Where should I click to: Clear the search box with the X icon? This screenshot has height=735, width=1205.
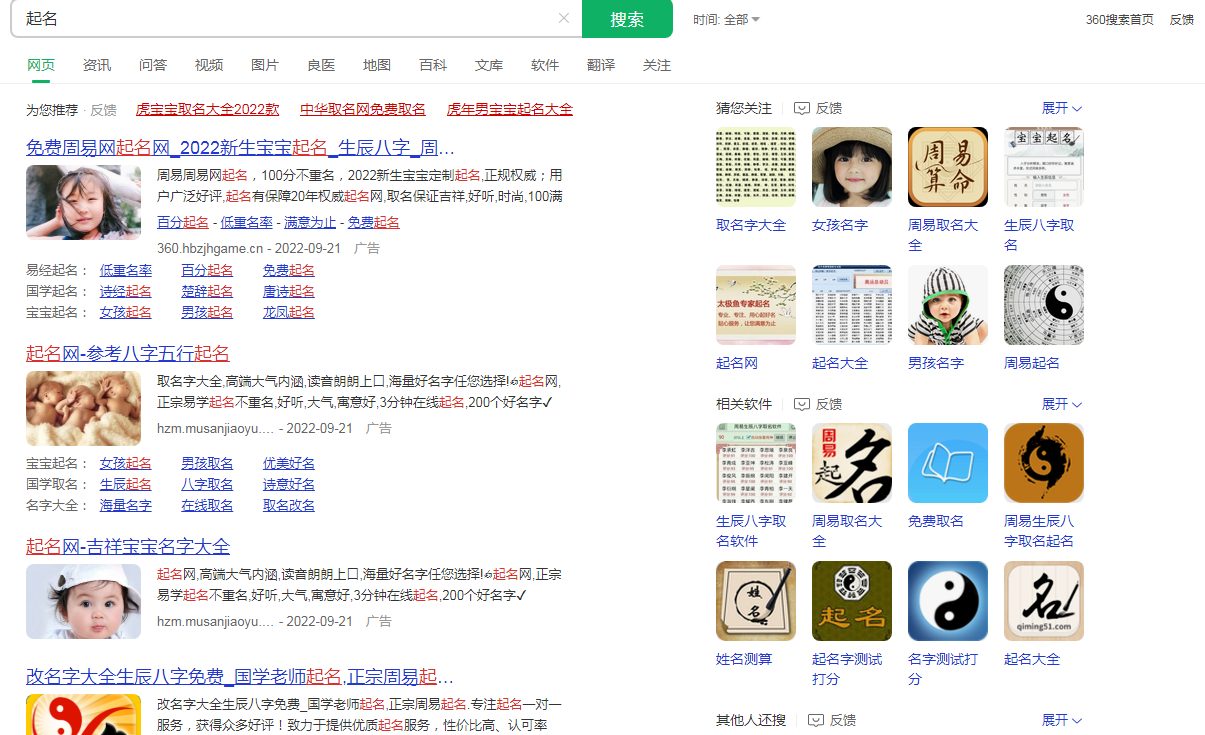point(563,18)
